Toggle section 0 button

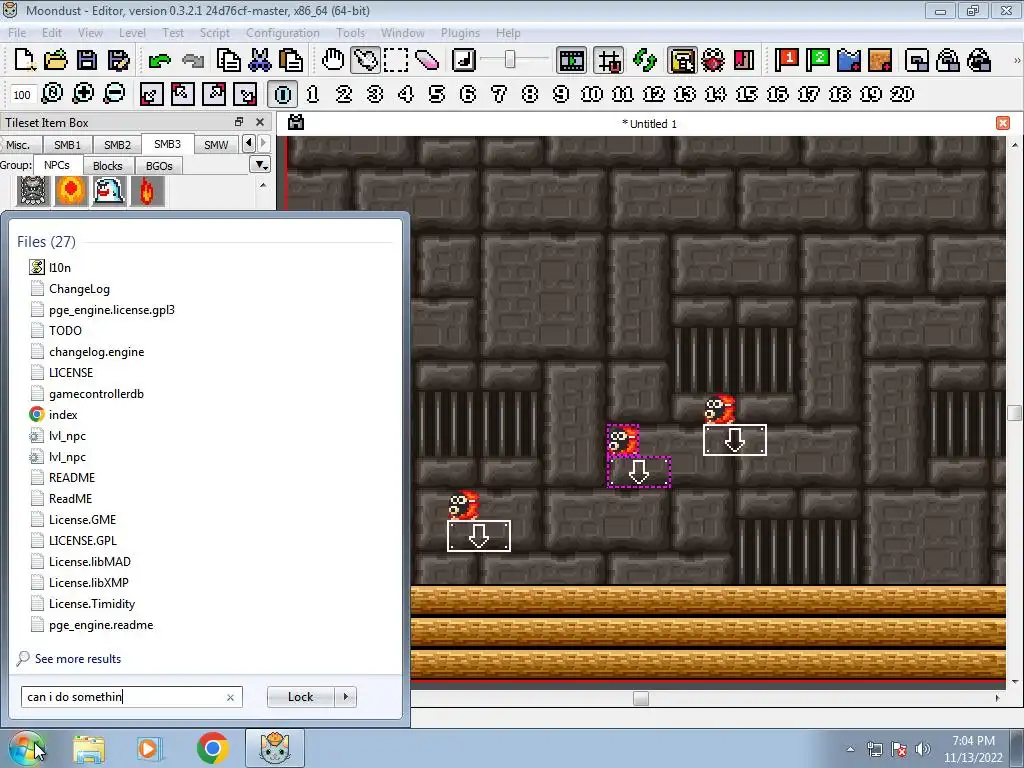[283, 94]
